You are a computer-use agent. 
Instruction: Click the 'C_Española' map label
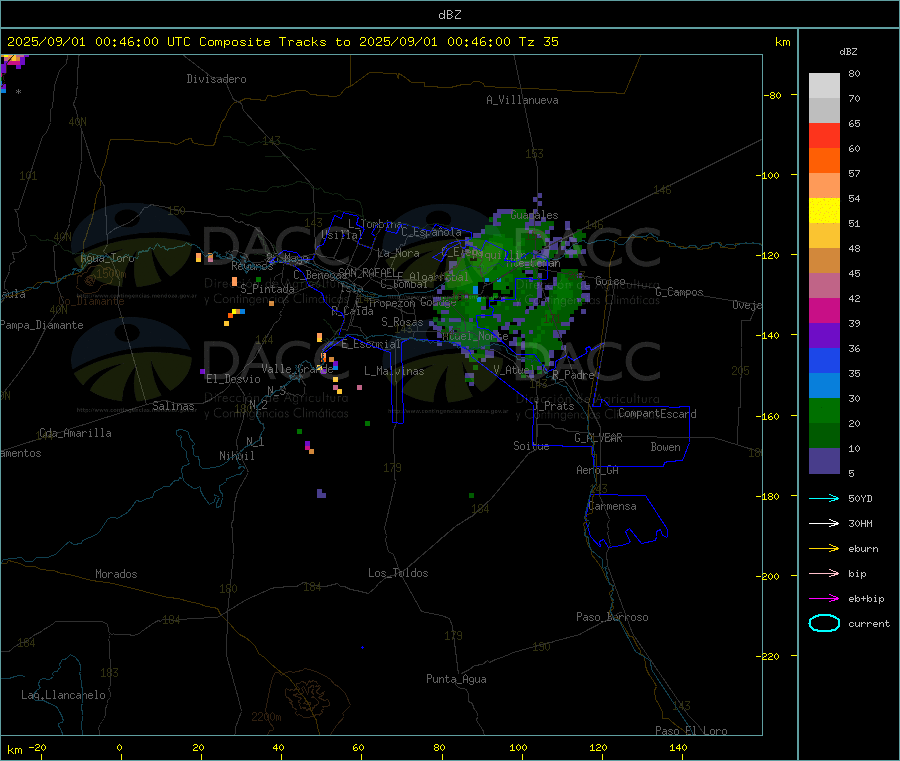[431, 232]
